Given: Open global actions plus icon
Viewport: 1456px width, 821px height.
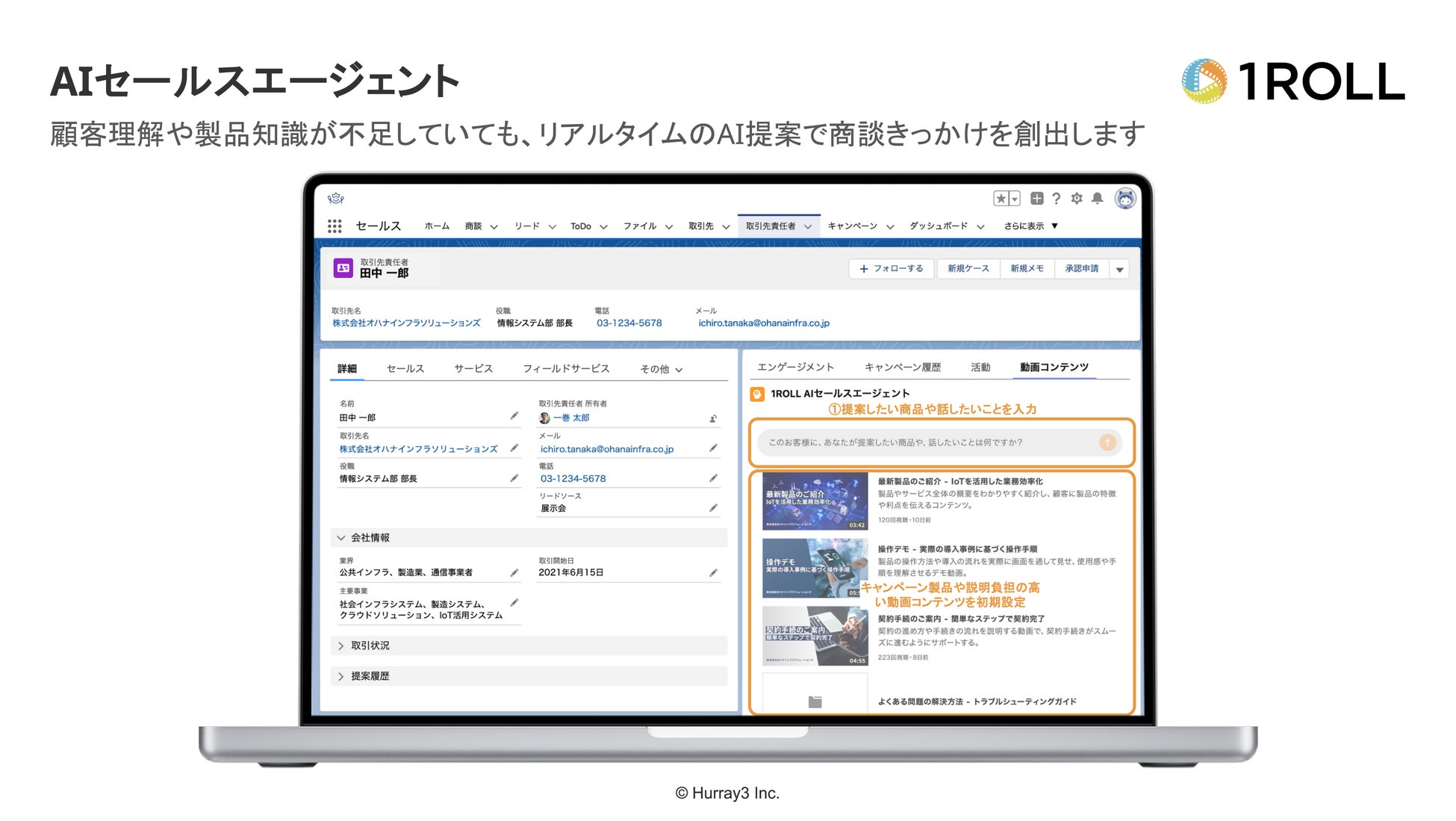Looking at the screenshot, I should point(1036,198).
